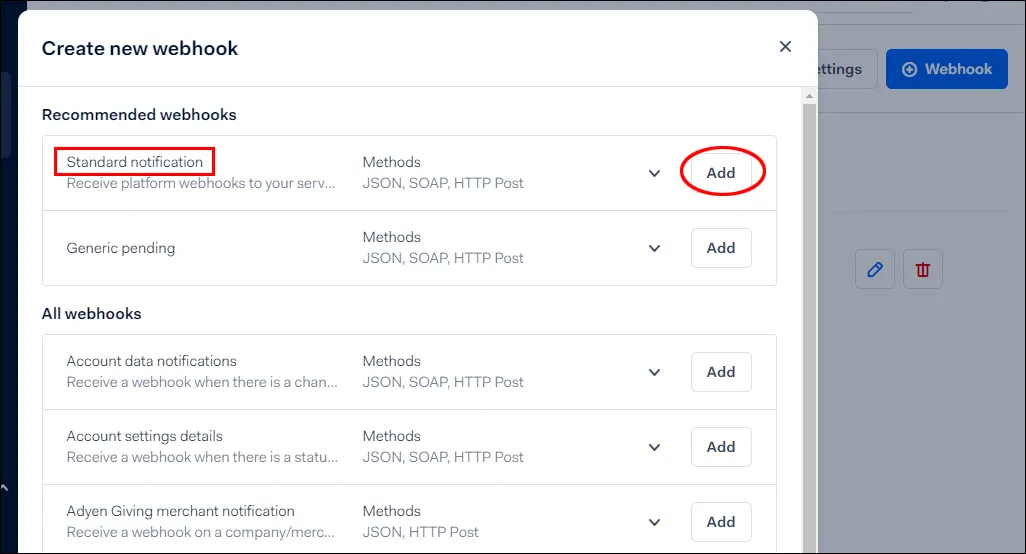Viewport: 1026px width, 554px height.
Task: Click the sidebar collapse caret icon
Action: tap(5, 488)
